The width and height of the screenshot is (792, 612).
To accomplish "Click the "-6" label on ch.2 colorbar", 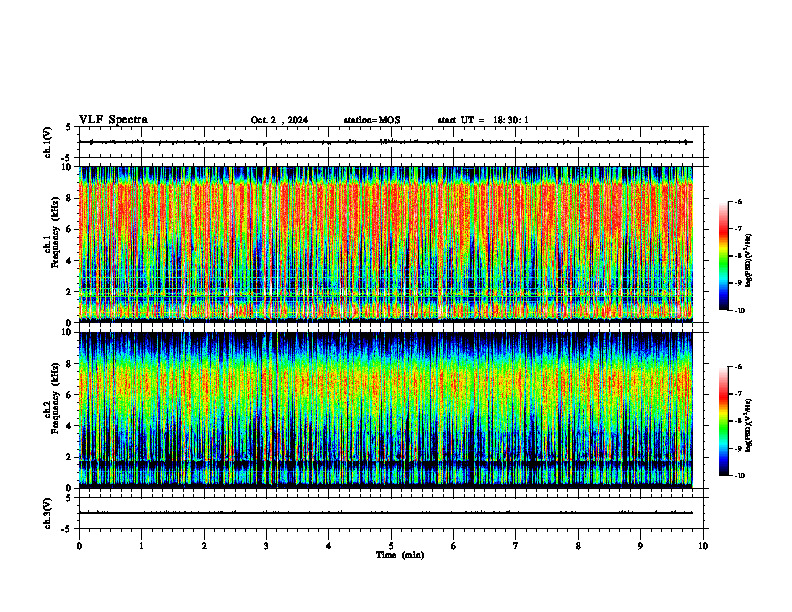I will click(738, 367).
